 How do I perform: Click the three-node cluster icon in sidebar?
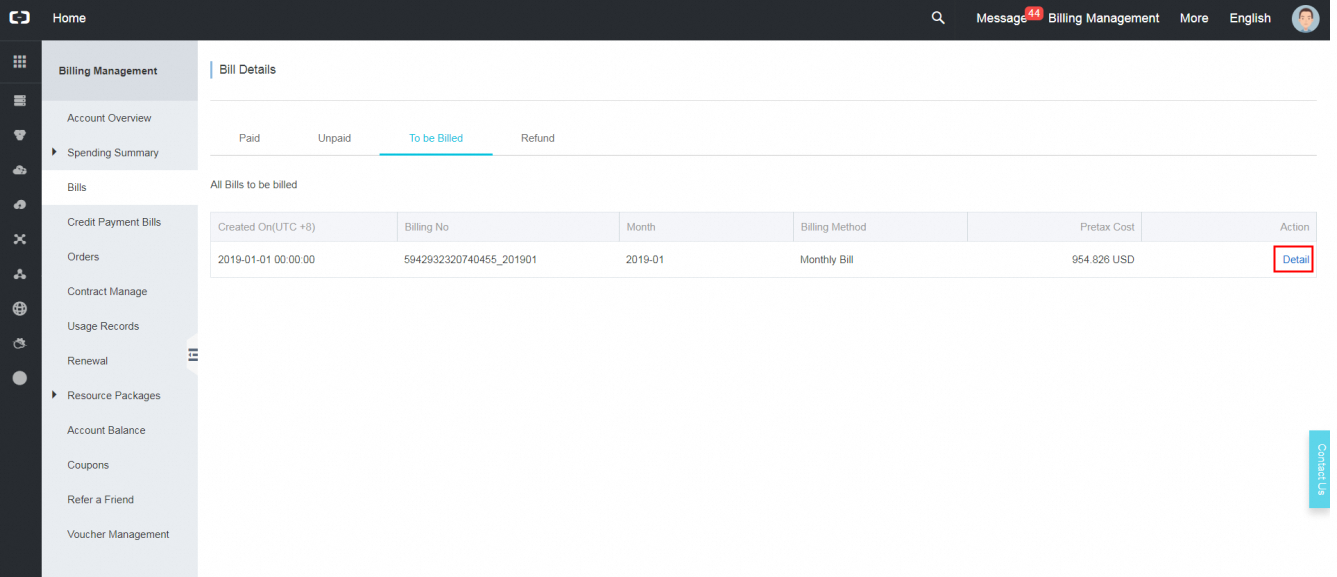[20, 274]
